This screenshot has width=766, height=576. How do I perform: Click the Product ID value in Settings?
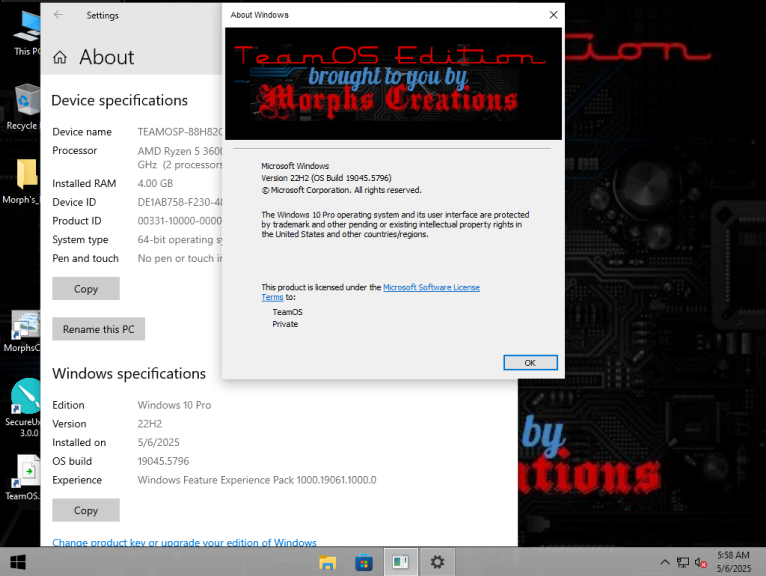180,221
